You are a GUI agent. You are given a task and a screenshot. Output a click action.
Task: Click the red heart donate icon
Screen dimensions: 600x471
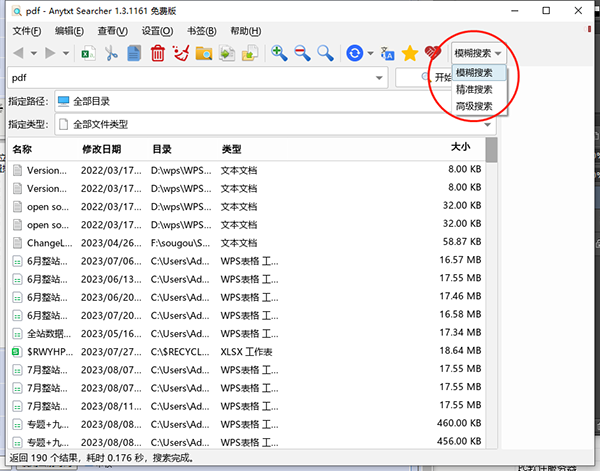pos(433,53)
